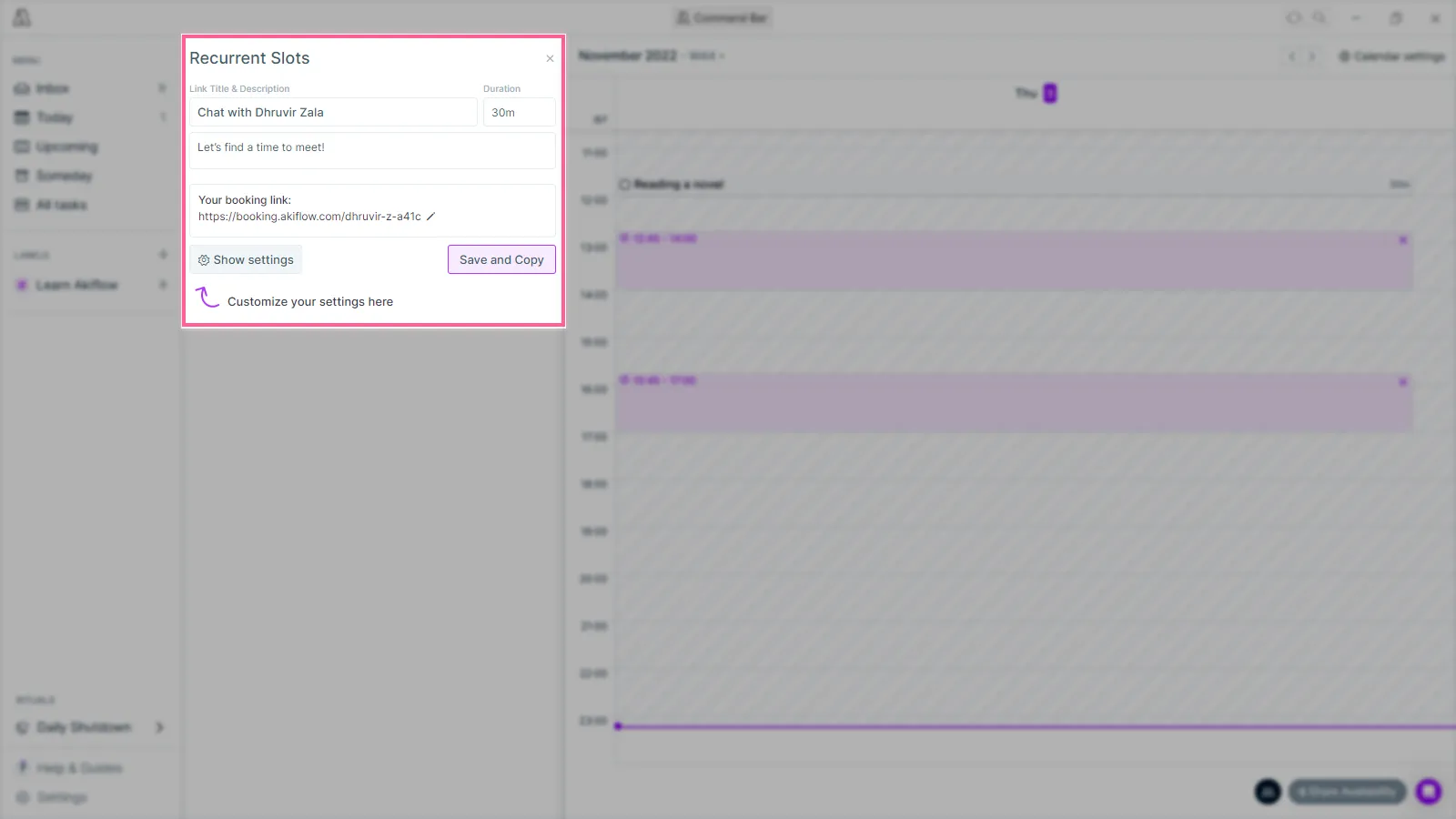
Task: Remove the 12:45 availability slot
Action: pyautogui.click(x=1403, y=240)
